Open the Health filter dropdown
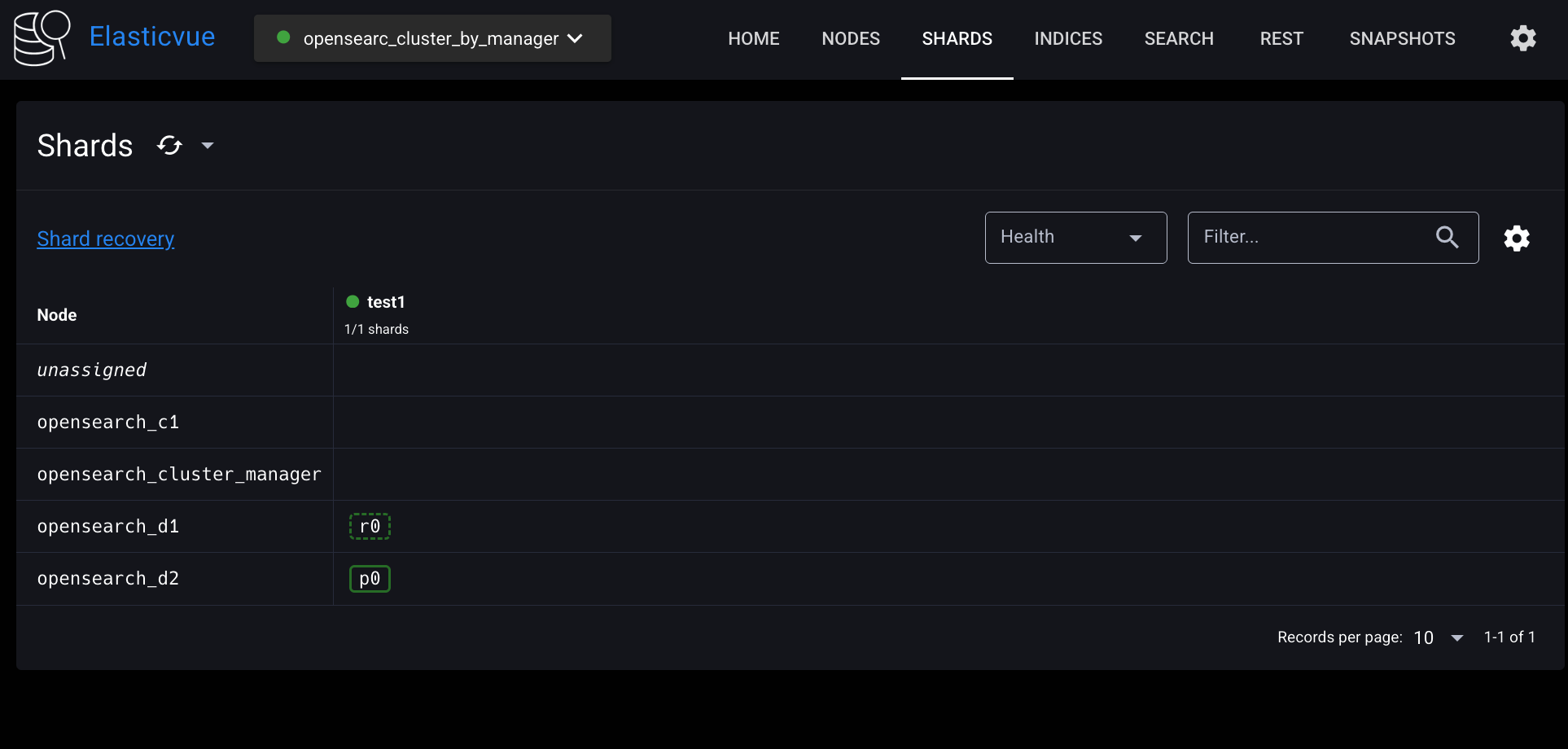Image resolution: width=1568 pixels, height=749 pixels. coord(1075,238)
